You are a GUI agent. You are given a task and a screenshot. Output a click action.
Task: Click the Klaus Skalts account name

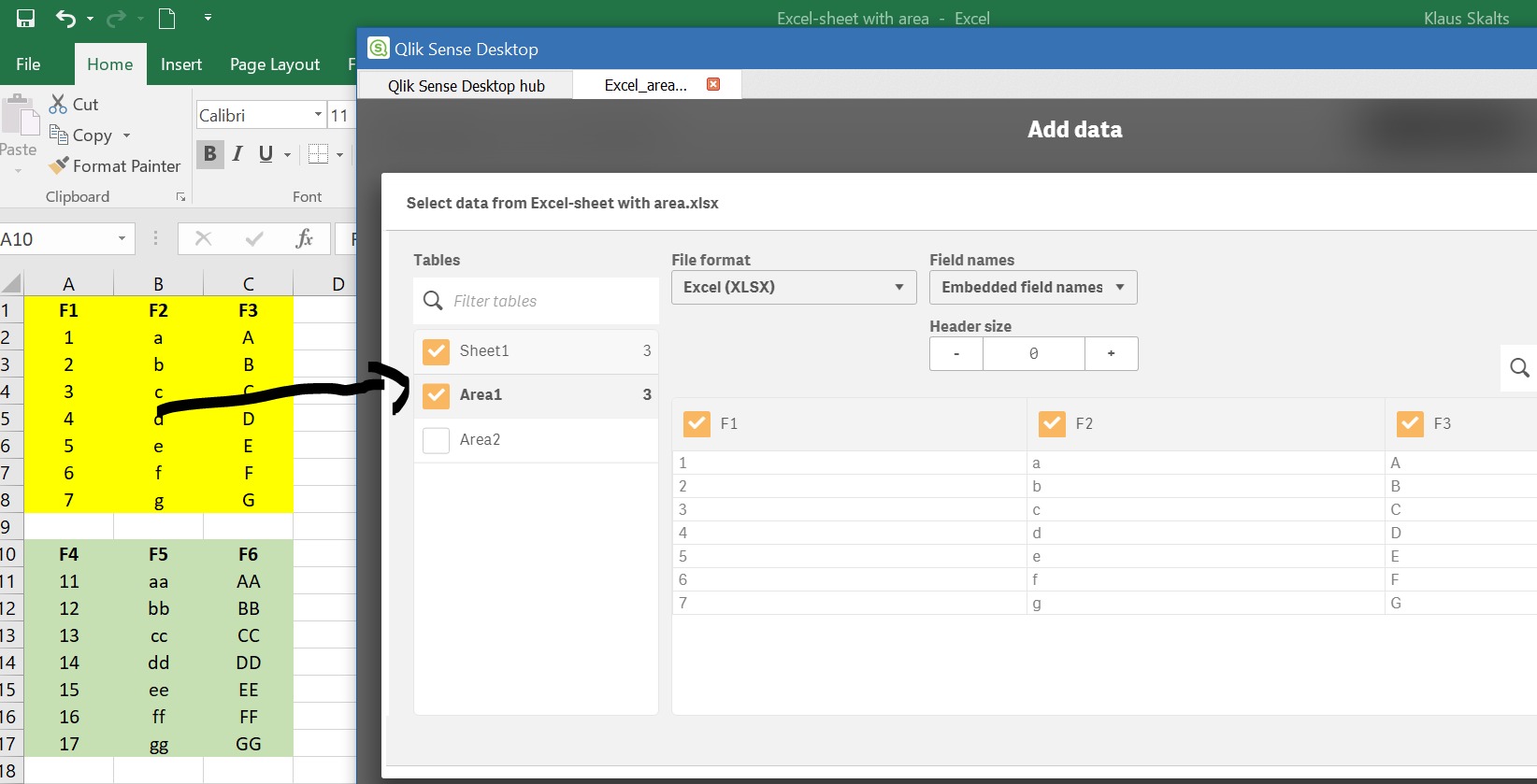pos(1466,18)
